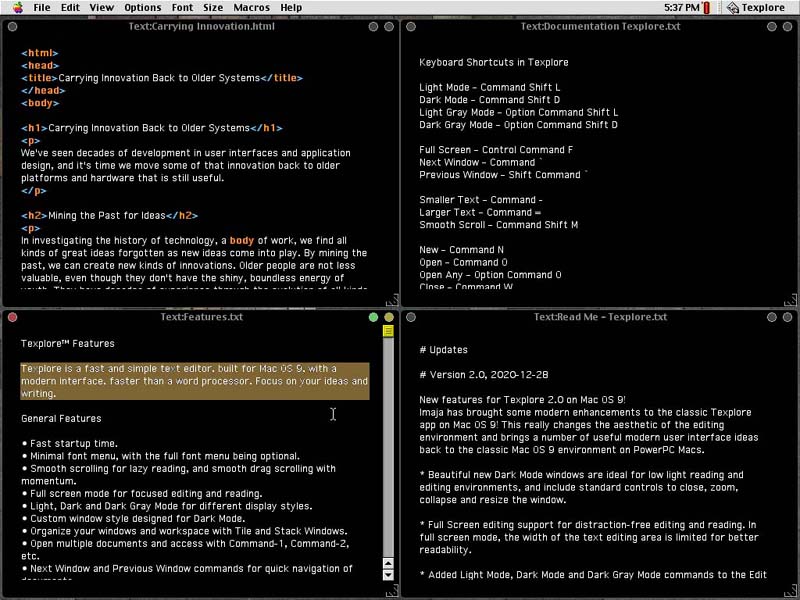
Task: Open the View menu
Action: tap(102, 8)
